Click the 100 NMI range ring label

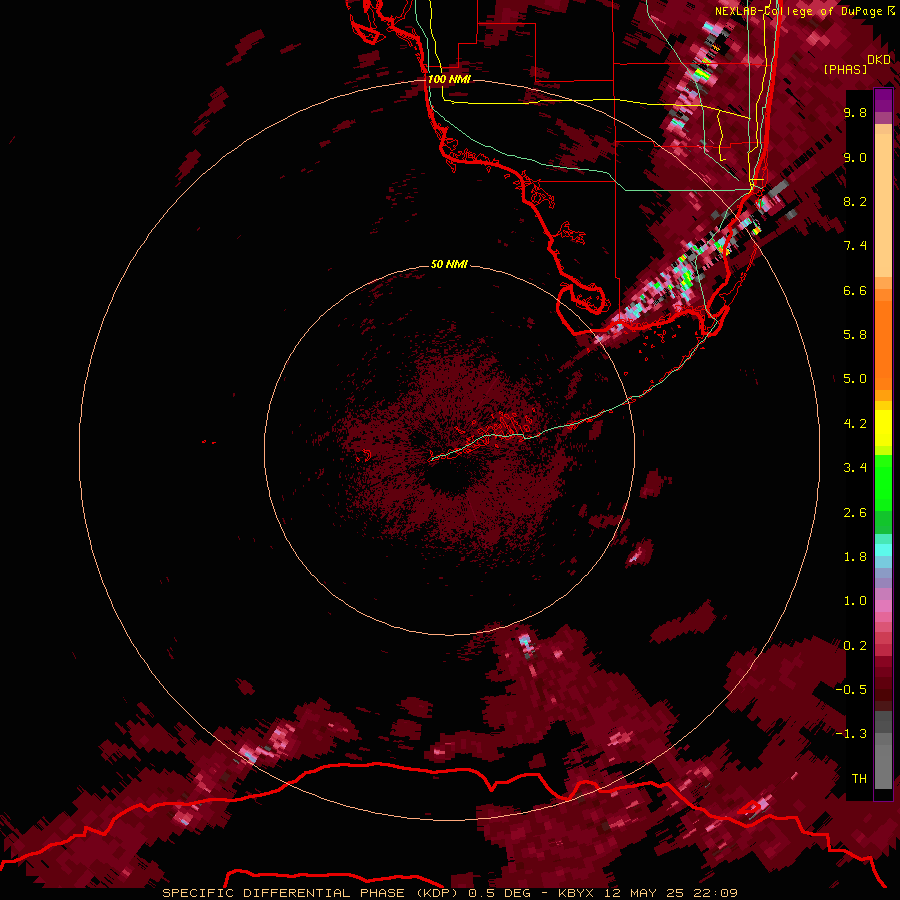pos(449,79)
